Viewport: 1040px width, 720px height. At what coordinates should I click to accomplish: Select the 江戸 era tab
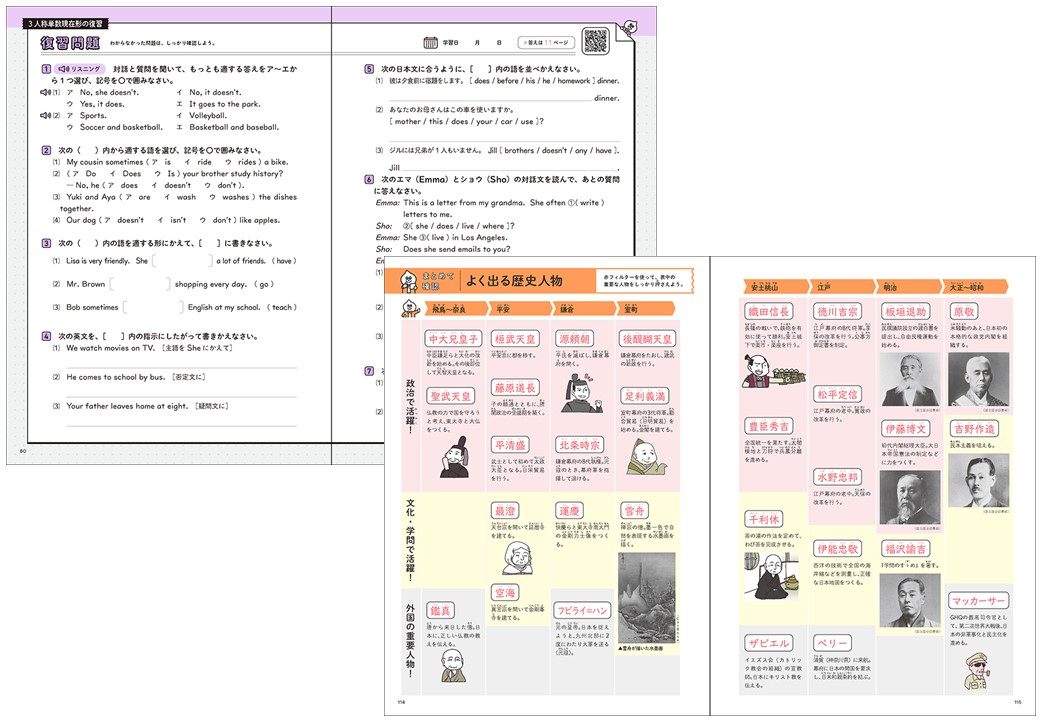click(842, 286)
